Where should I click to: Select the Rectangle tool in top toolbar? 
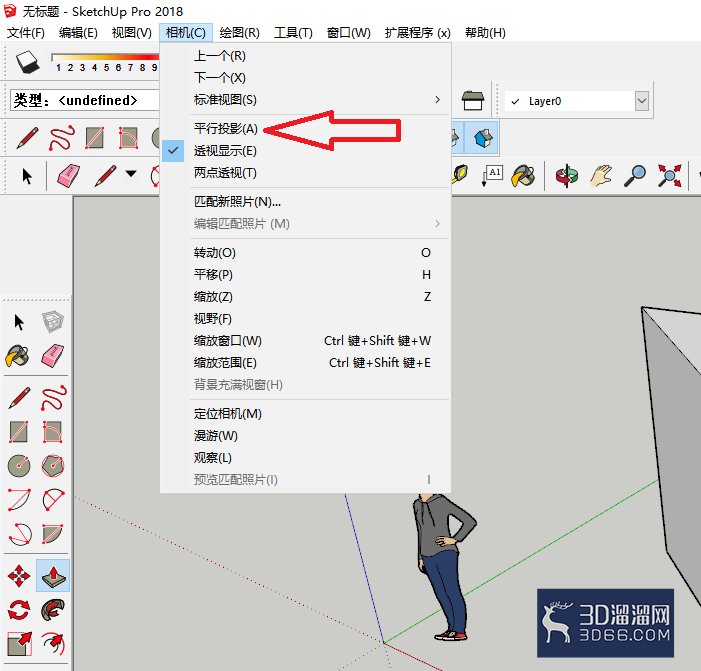[95, 138]
